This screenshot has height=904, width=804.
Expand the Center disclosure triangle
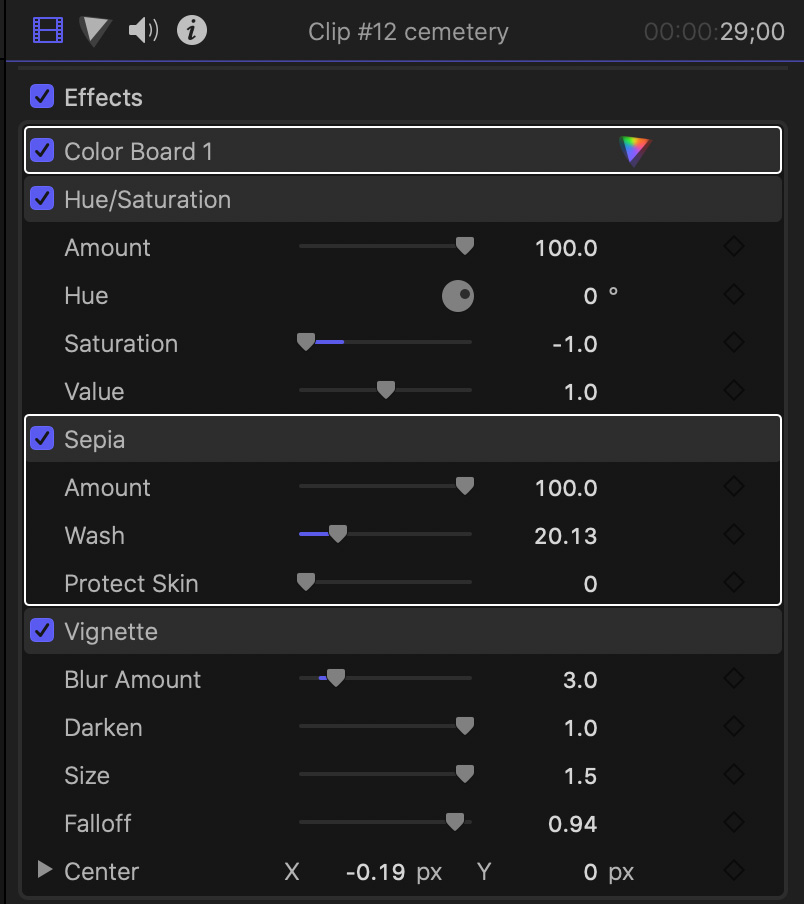pos(44,870)
